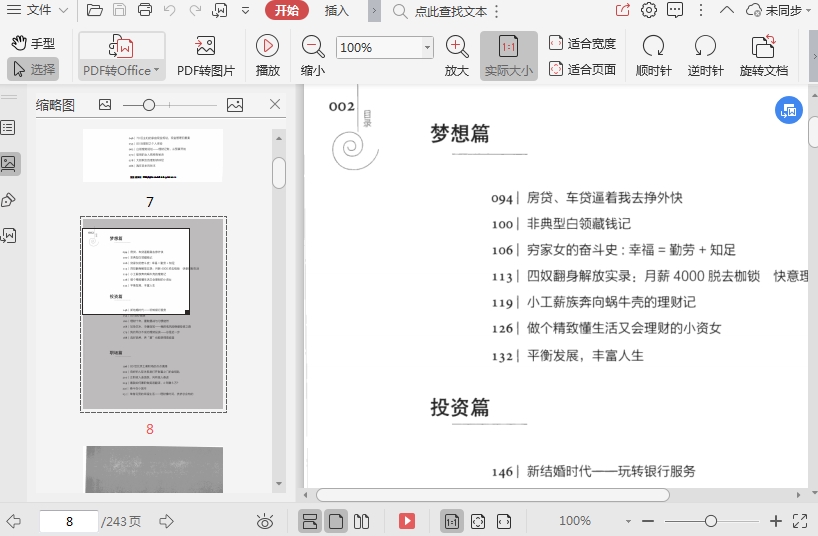This screenshot has width=818, height=536.
Task: Click the convert-to-Word icon in quick toolbar
Action: (220, 10)
